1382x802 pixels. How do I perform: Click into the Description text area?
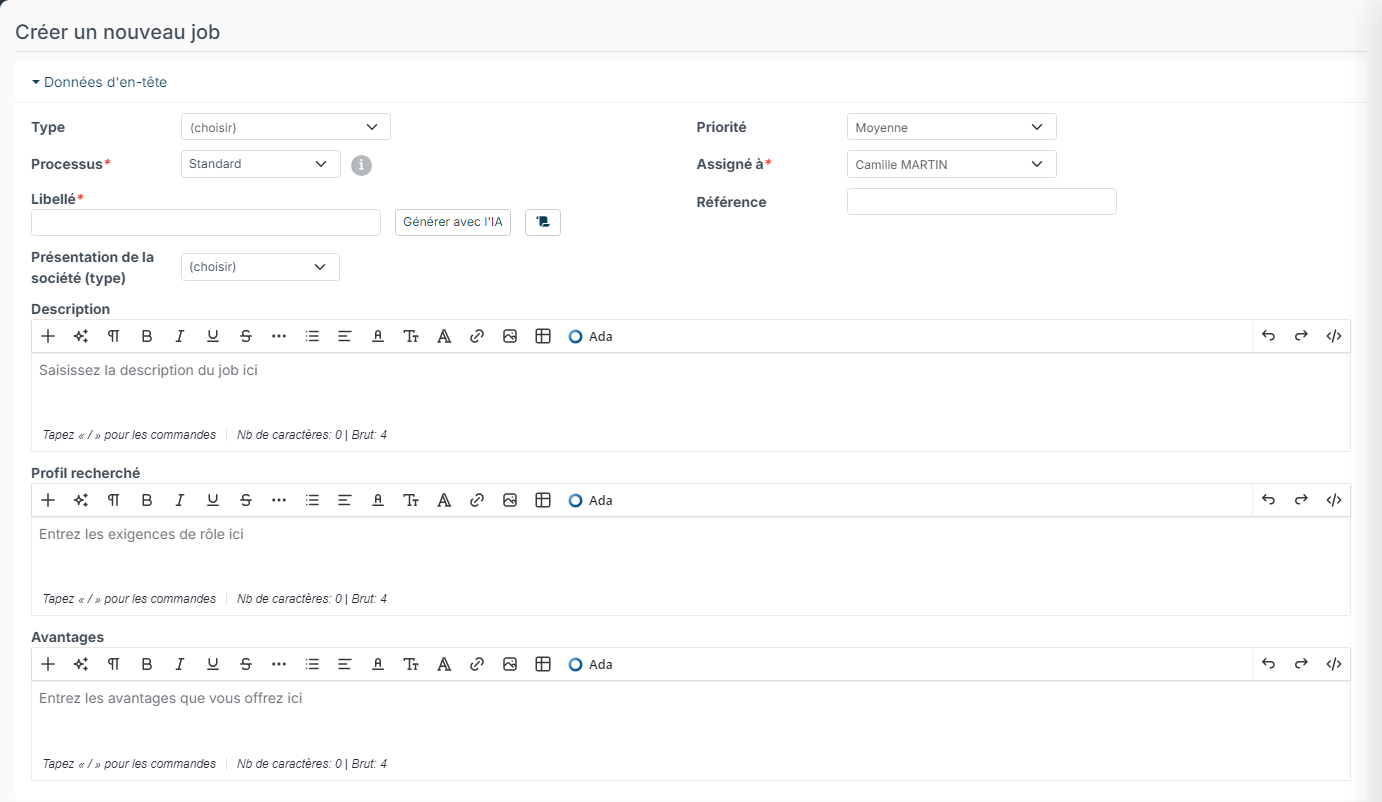(691, 388)
